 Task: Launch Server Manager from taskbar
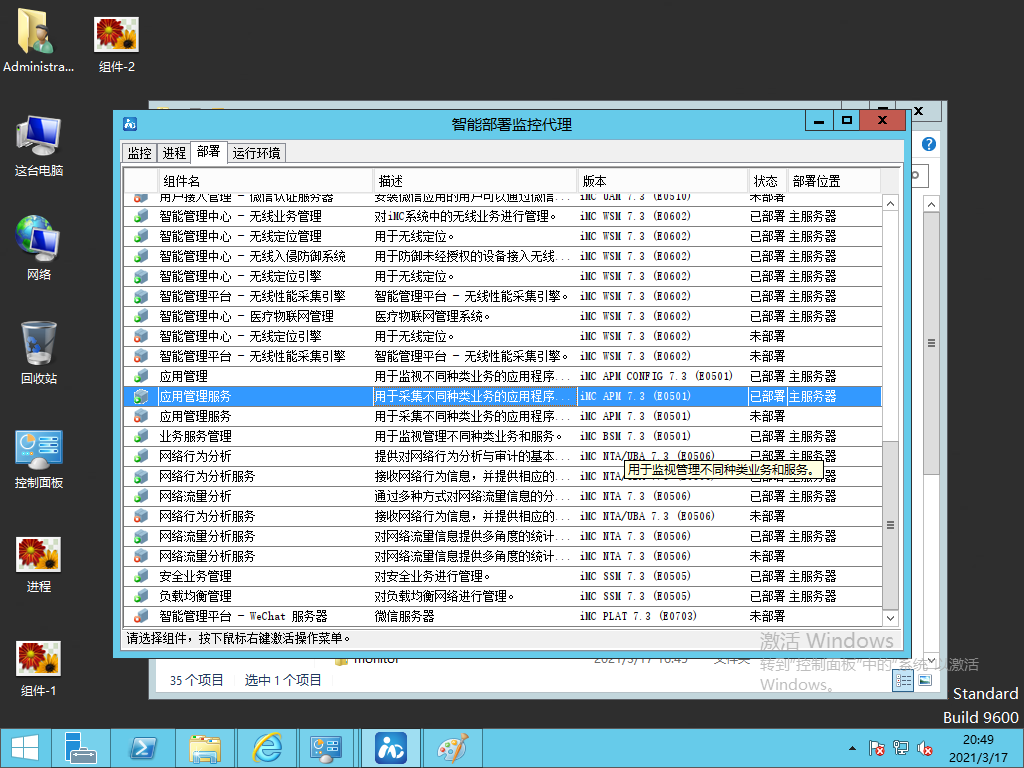[x=81, y=748]
